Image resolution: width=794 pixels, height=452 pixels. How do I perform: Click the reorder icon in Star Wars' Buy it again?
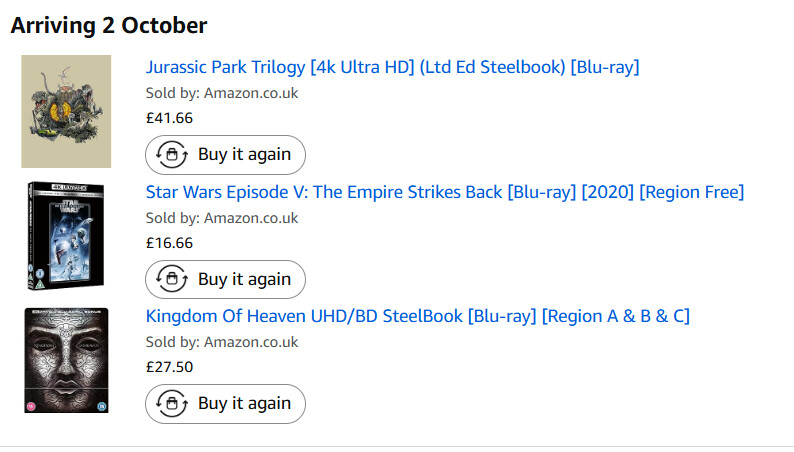[171, 280]
